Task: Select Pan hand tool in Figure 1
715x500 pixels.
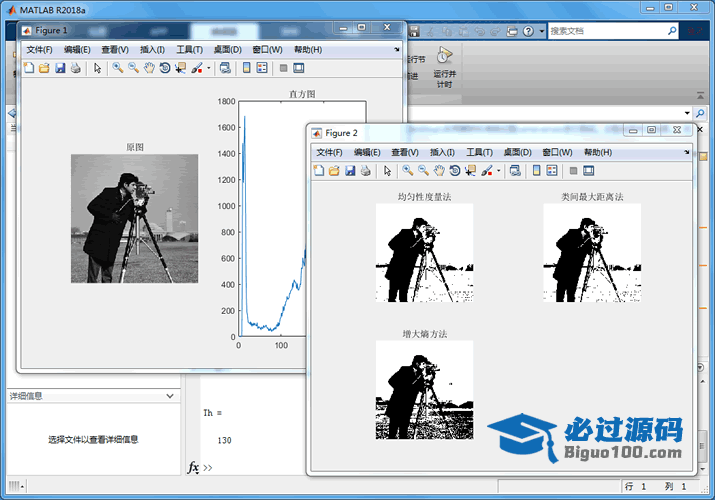Action: tap(149, 68)
